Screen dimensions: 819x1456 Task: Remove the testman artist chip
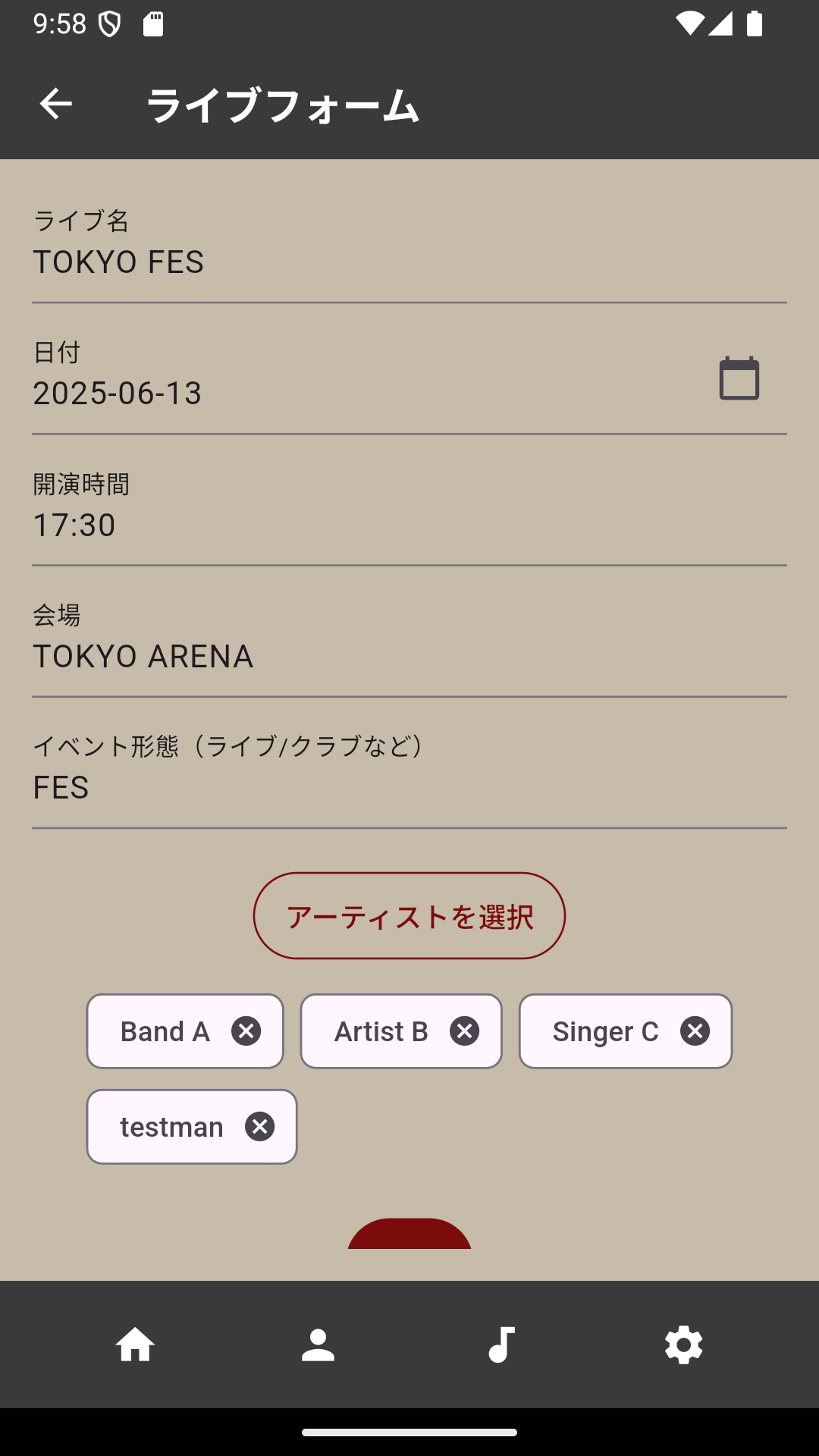259,1127
